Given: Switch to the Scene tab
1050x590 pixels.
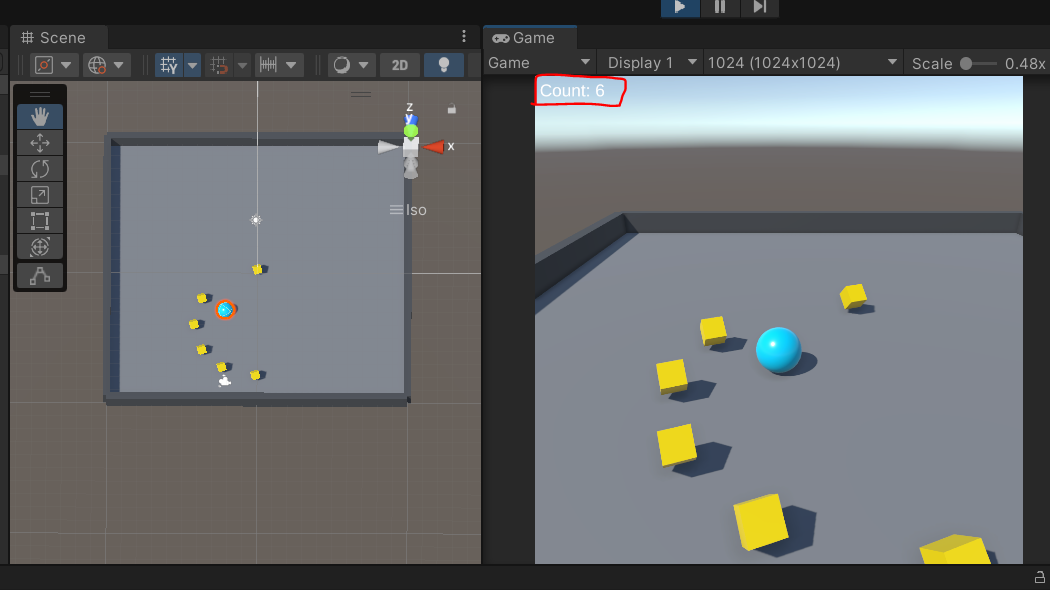Looking at the screenshot, I should click(x=54, y=38).
